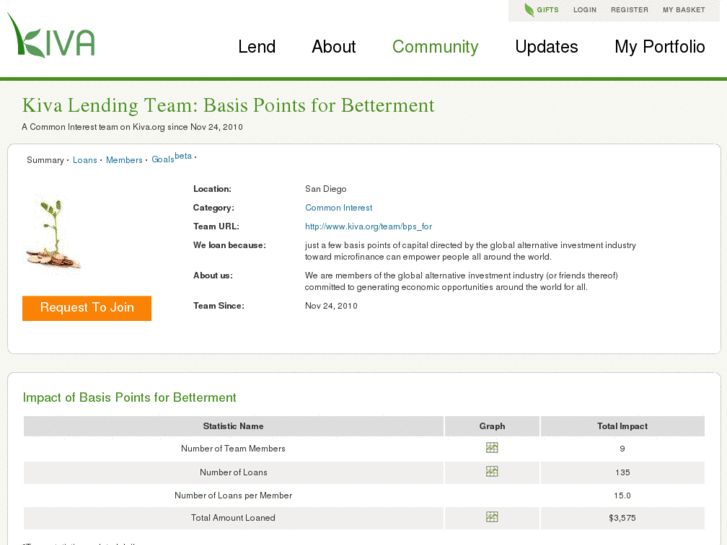This screenshot has width=727, height=545.
Task: Switch to the Goals beta tab
Action: [172, 158]
